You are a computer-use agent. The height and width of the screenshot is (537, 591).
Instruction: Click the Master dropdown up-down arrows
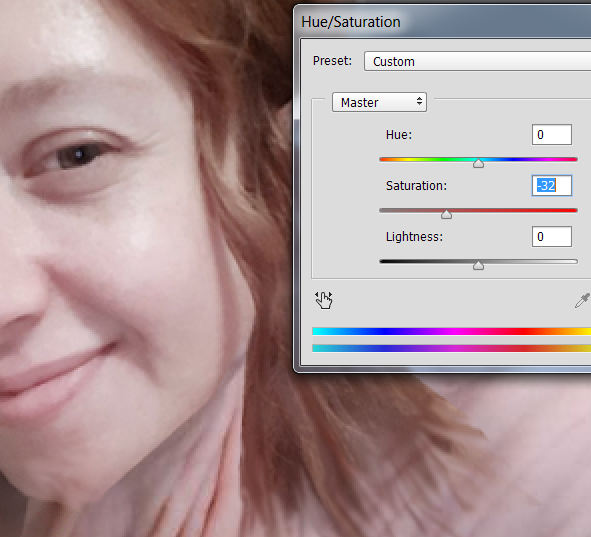(419, 101)
